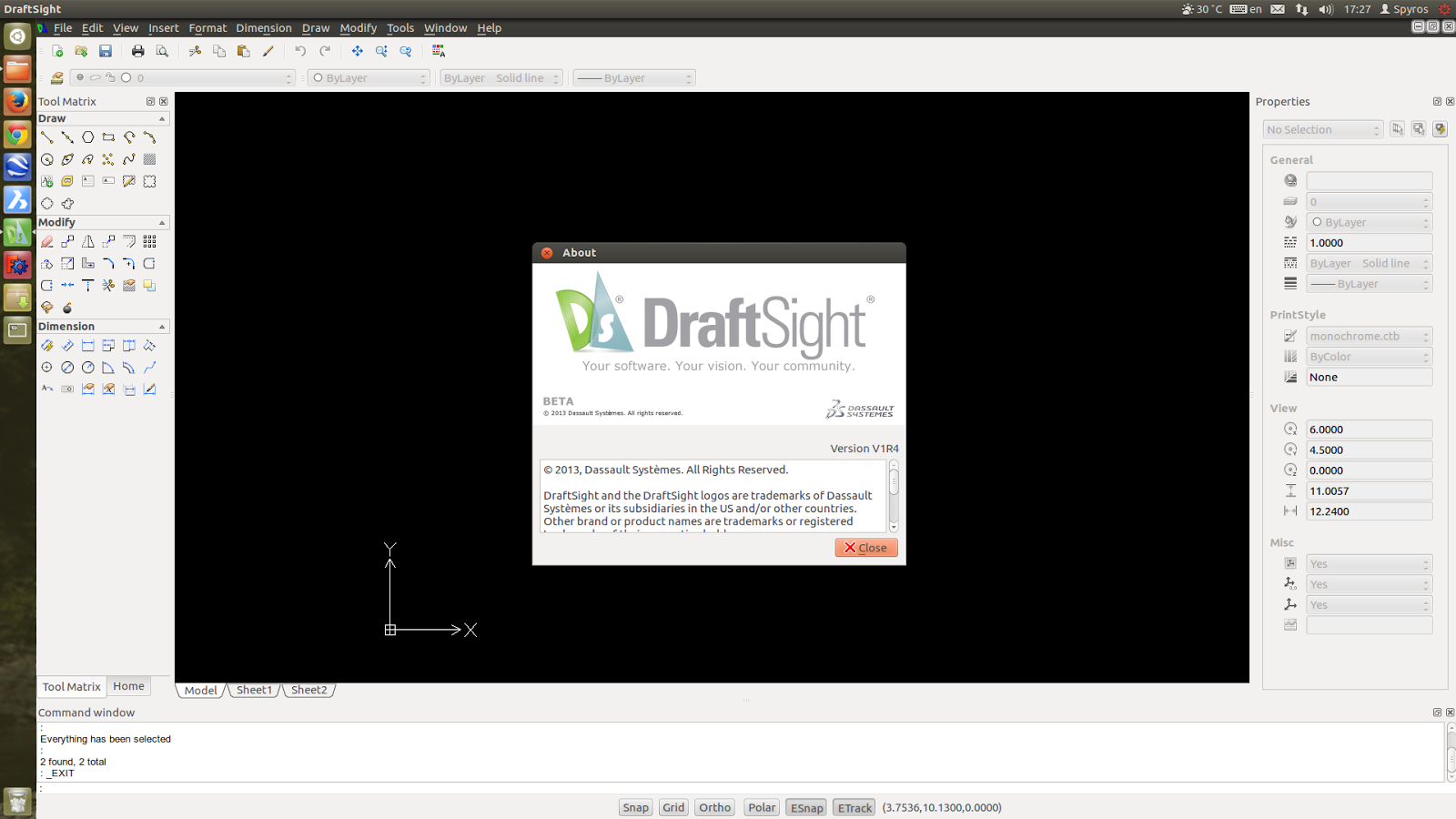1456x819 pixels.
Task: Open the No Selection dropdown in Properties
Action: click(x=1323, y=130)
